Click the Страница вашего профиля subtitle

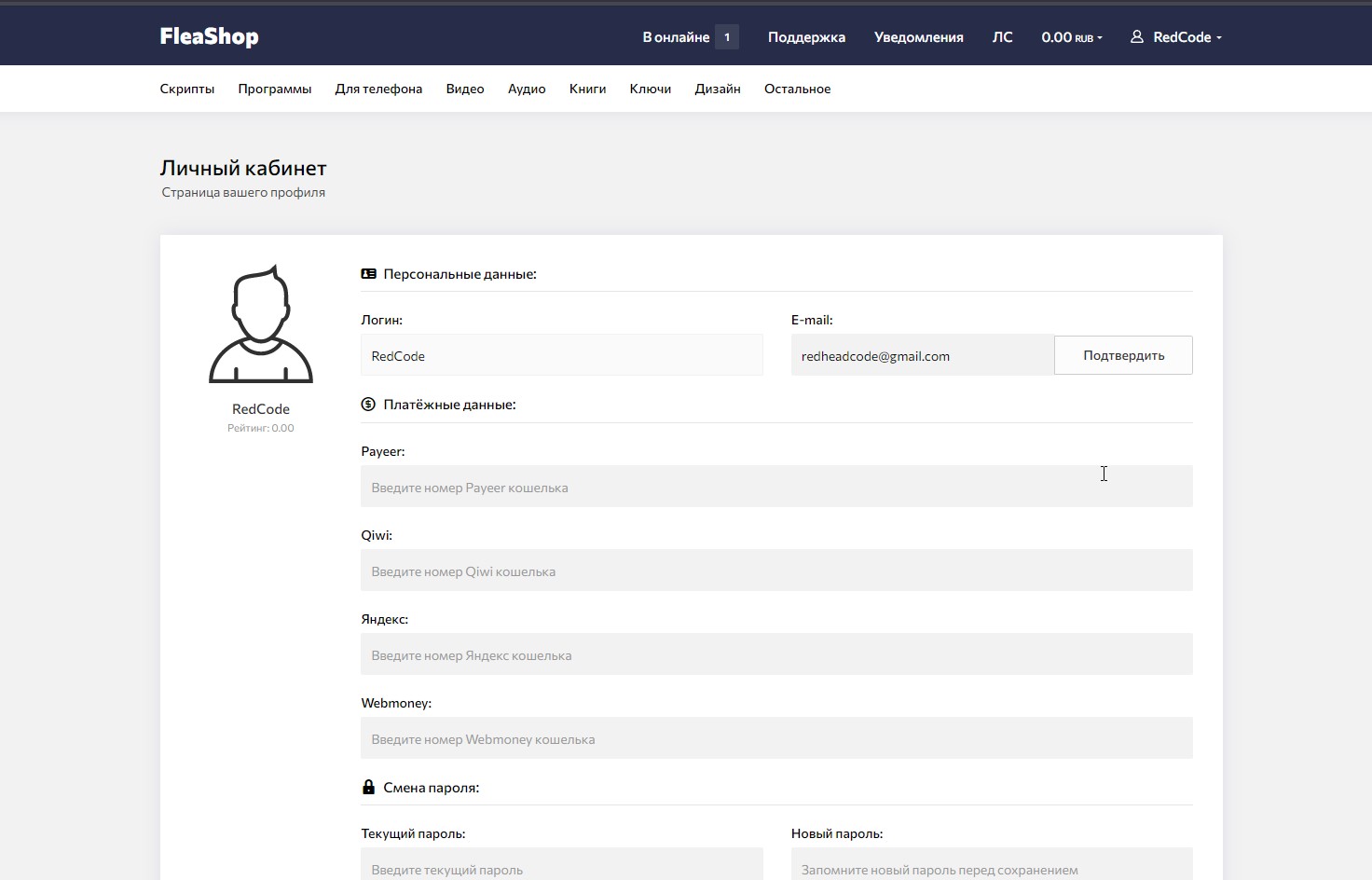(x=243, y=192)
